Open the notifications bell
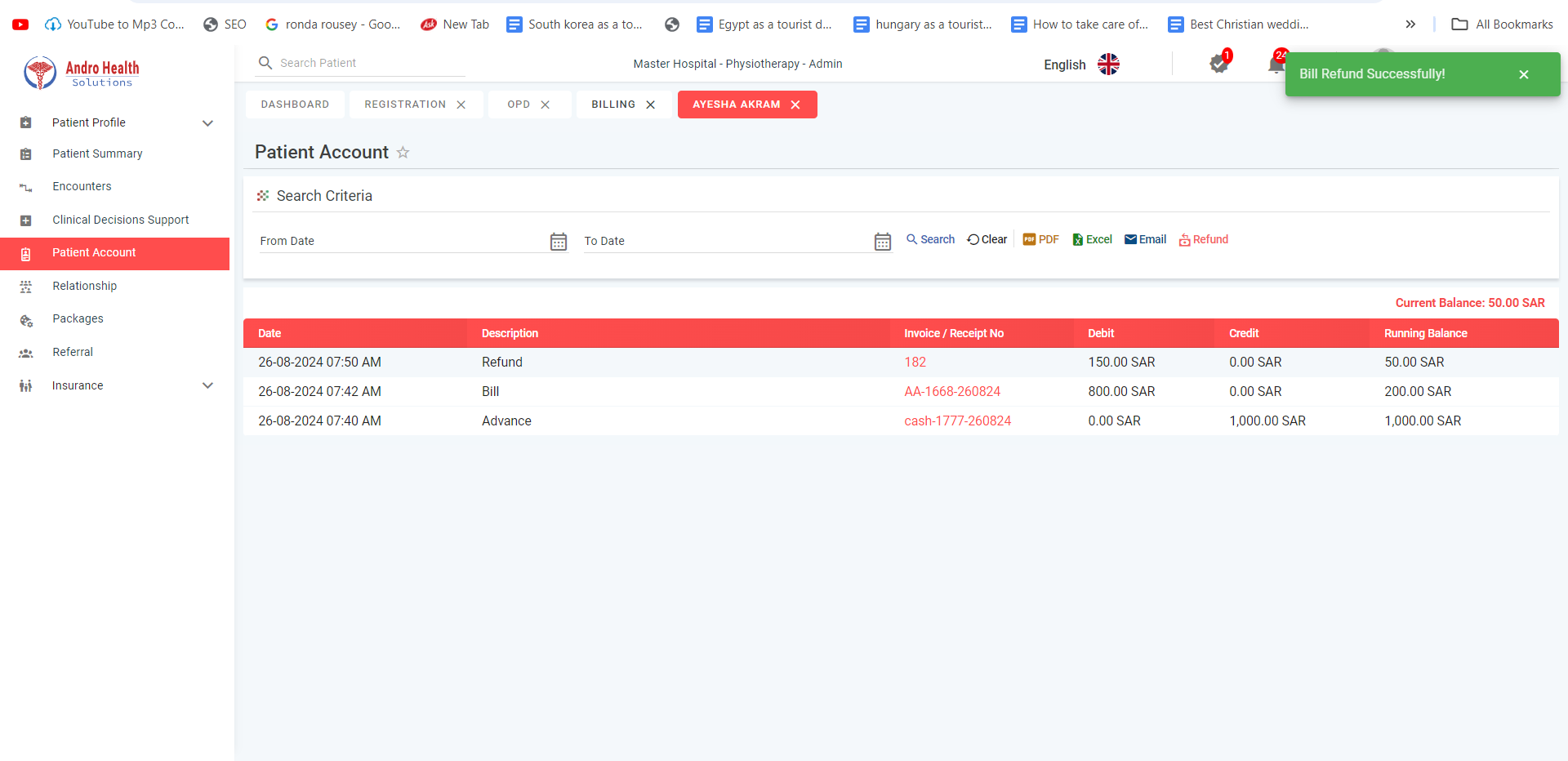1568x761 pixels. (x=1275, y=65)
